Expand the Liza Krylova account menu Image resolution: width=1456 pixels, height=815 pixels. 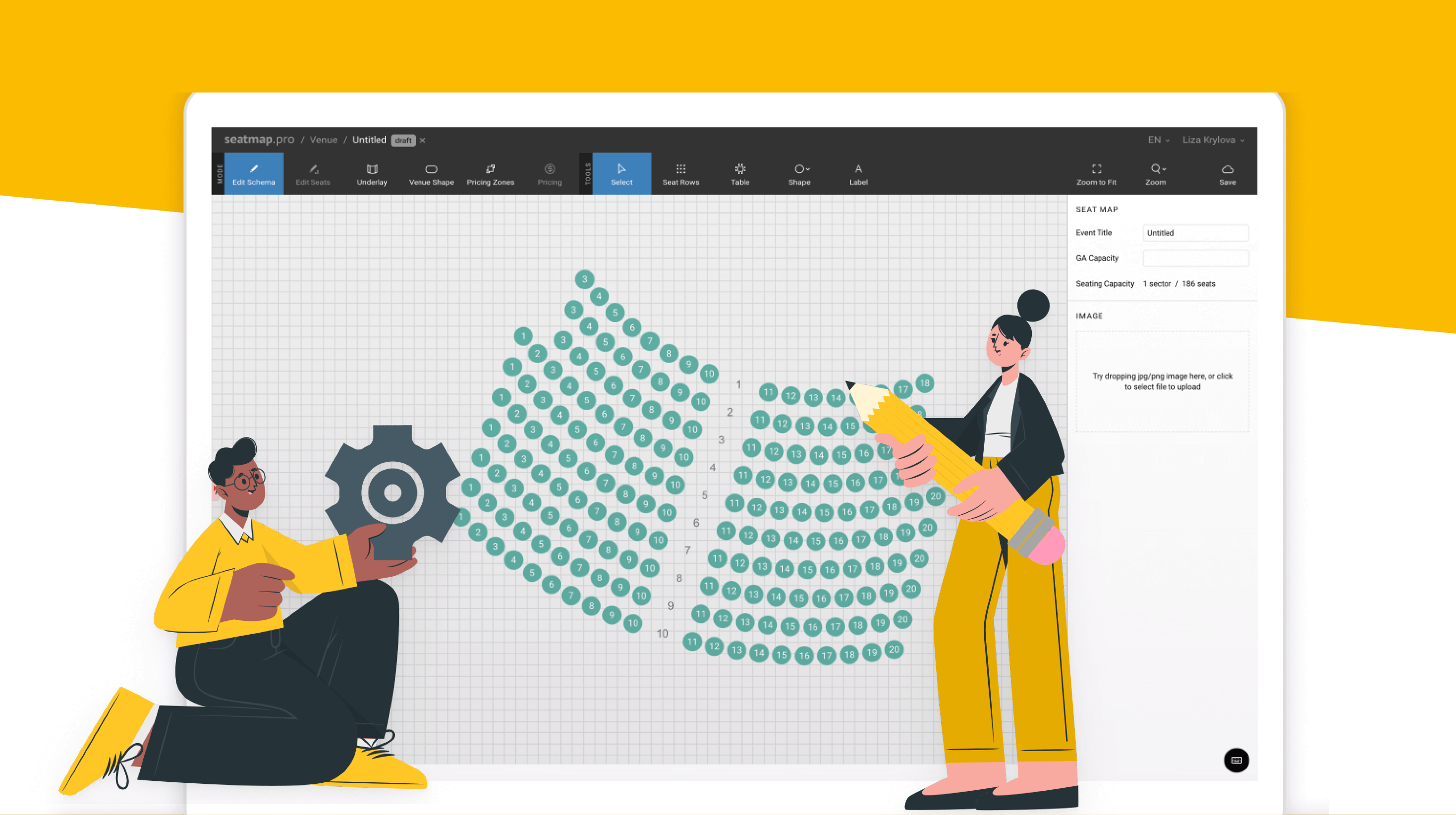click(1213, 140)
